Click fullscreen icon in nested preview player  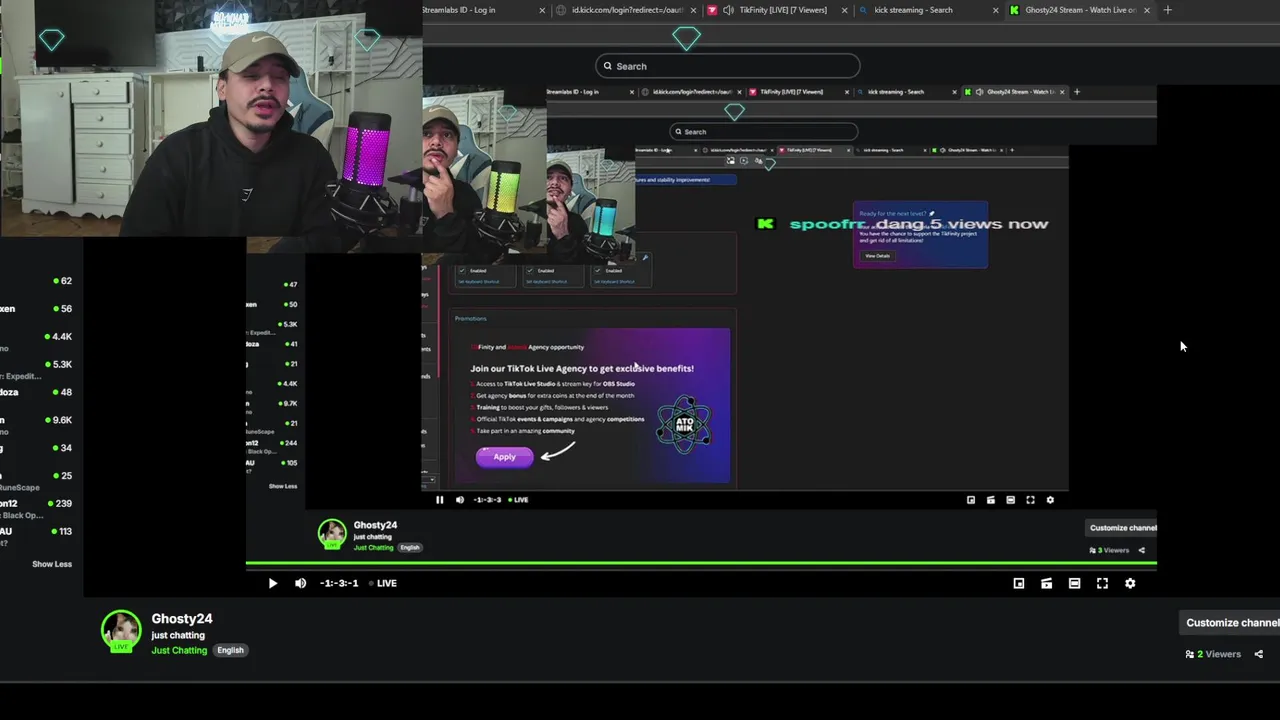pos(1030,500)
